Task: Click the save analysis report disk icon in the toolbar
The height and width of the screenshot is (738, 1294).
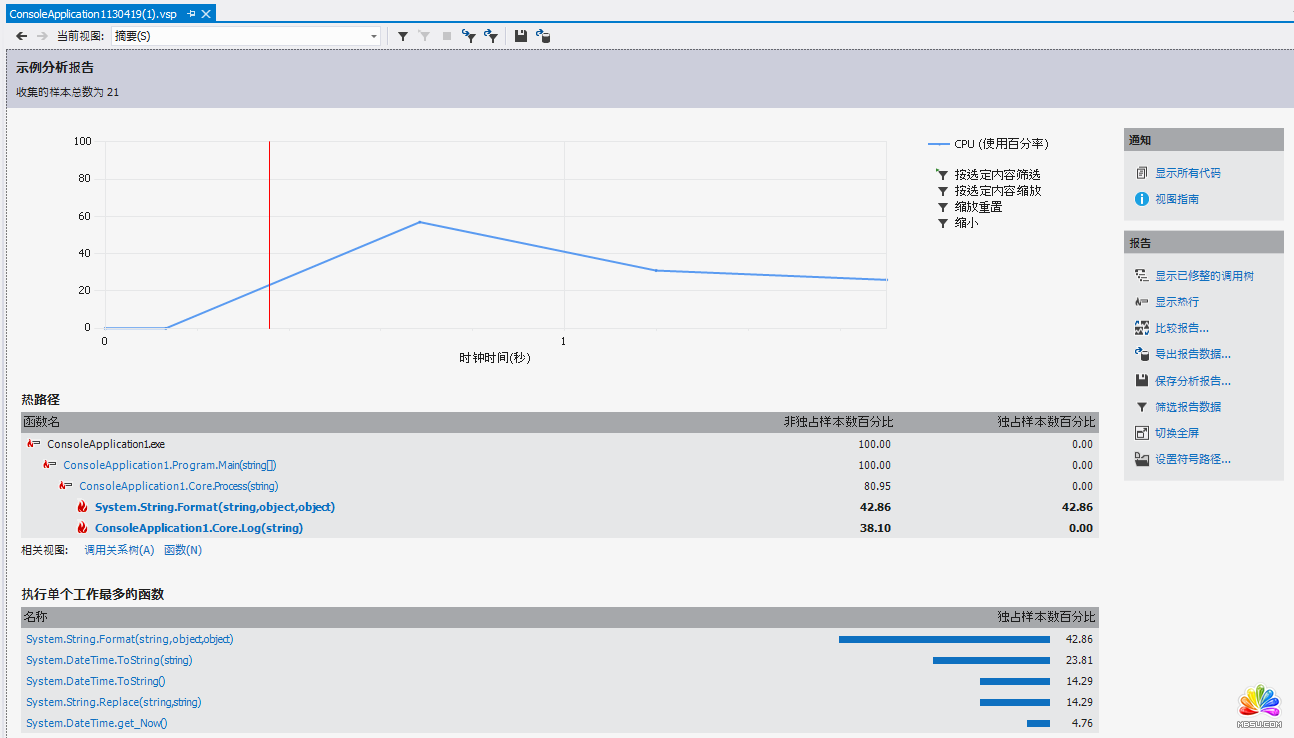Action: (x=521, y=36)
